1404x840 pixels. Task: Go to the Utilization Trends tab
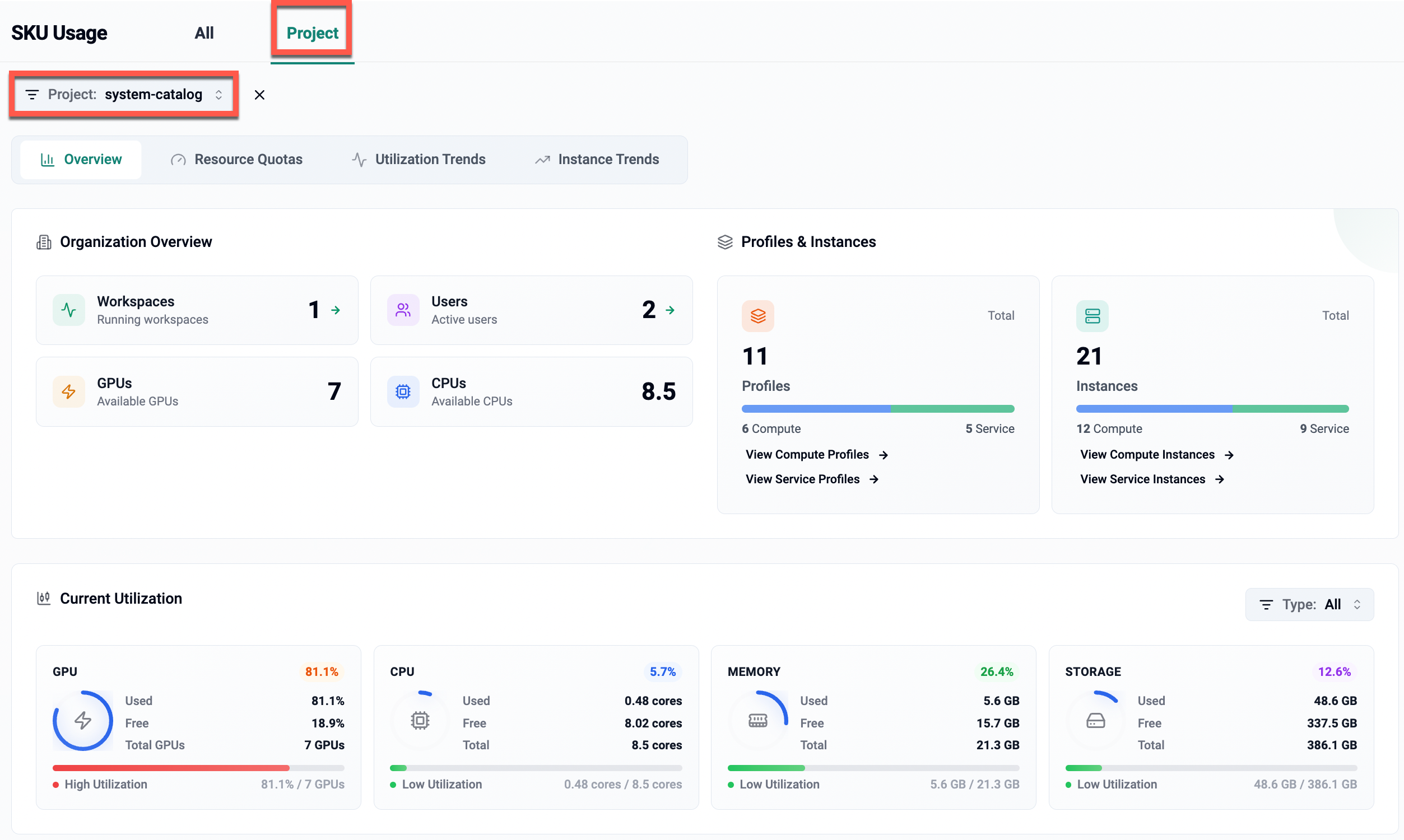[x=419, y=160]
